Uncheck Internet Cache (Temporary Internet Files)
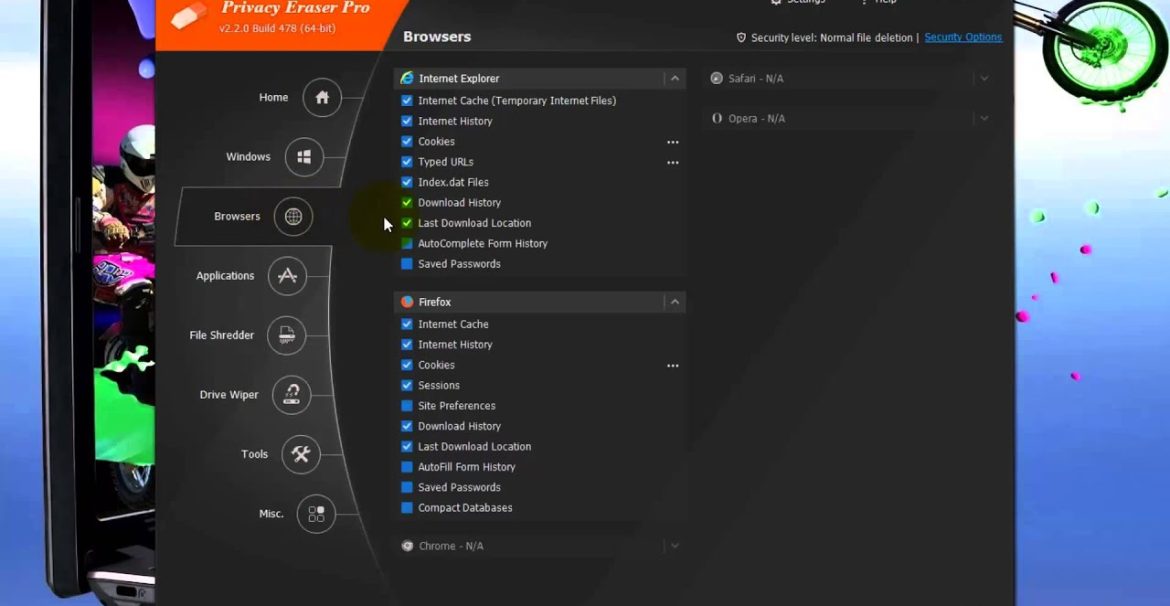The height and width of the screenshot is (606, 1170). tap(407, 101)
